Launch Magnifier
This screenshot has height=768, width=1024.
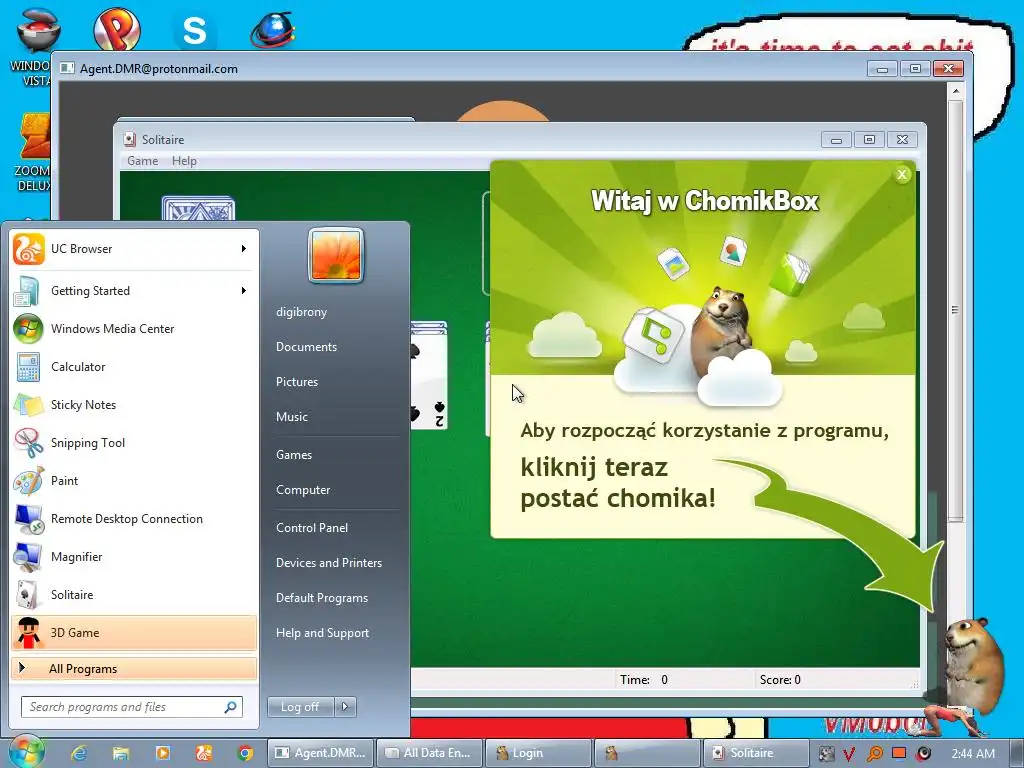point(134,556)
